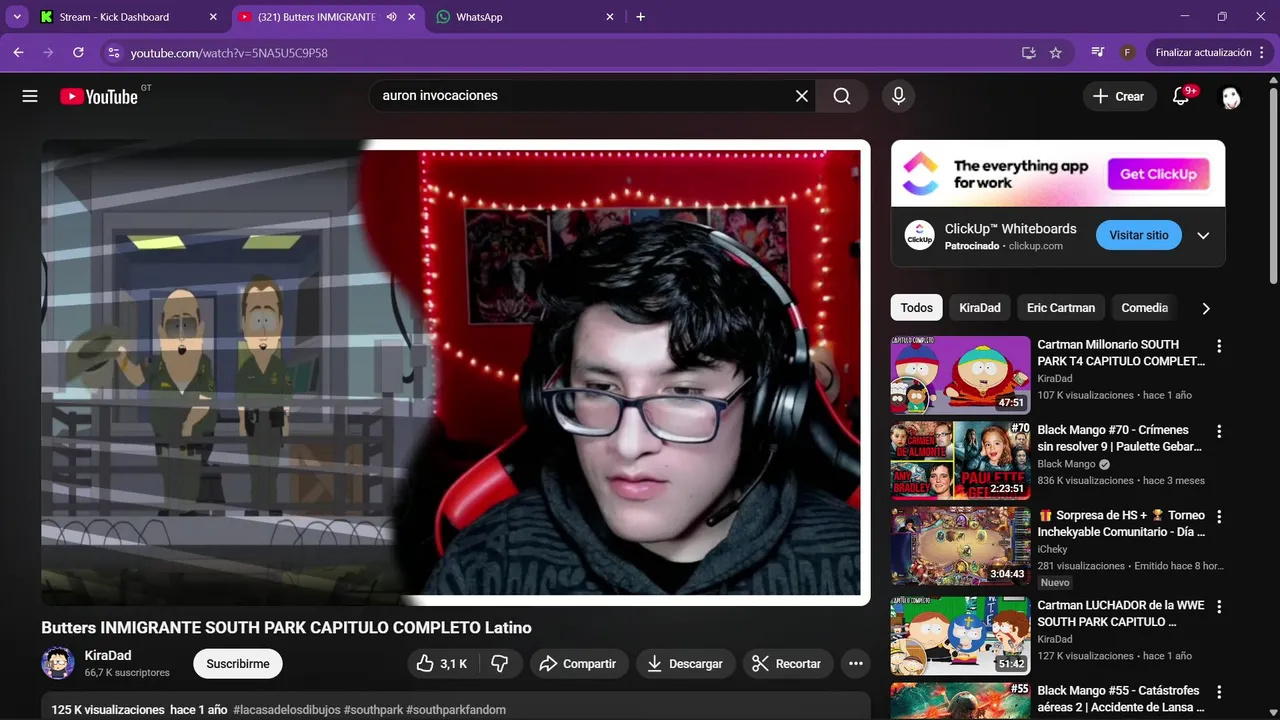Open media controls in Chrome toolbar
The image size is (1280, 720).
(1098, 52)
